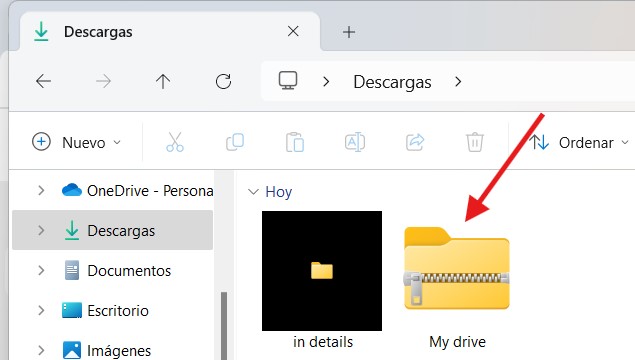
Task: Click the 'in details' file name
Action: pos(323,342)
